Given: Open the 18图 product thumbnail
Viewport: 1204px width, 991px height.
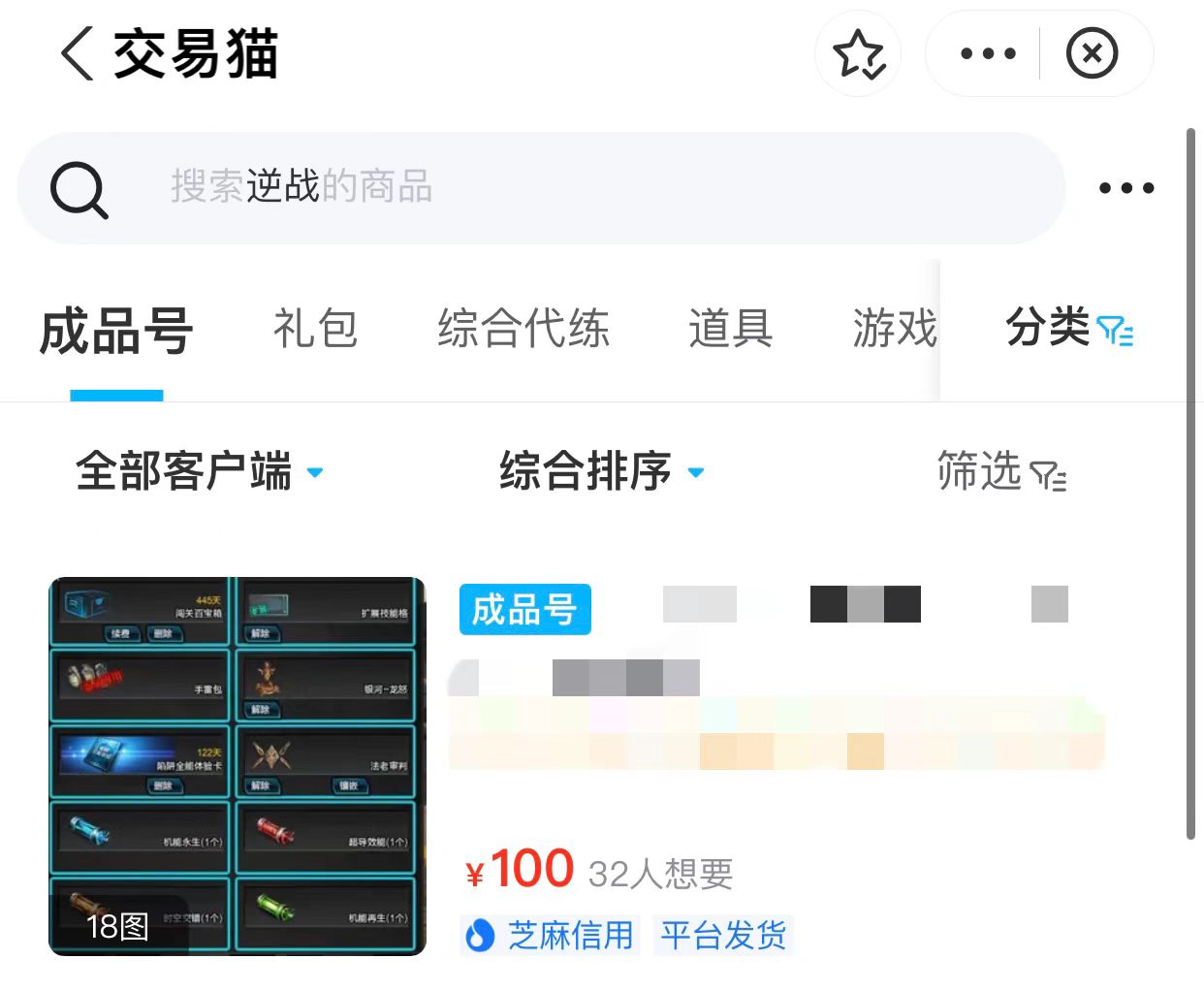Looking at the screenshot, I should click(238, 766).
